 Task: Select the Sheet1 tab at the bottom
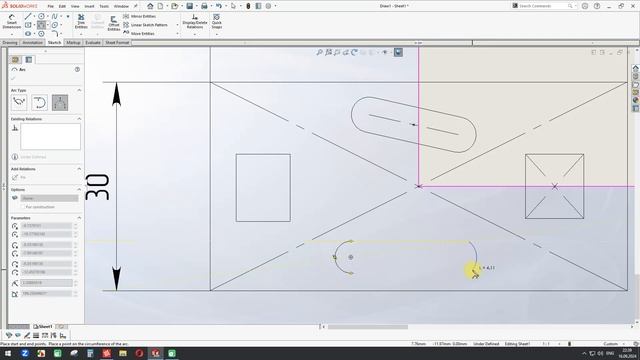pyautogui.click(x=43, y=327)
